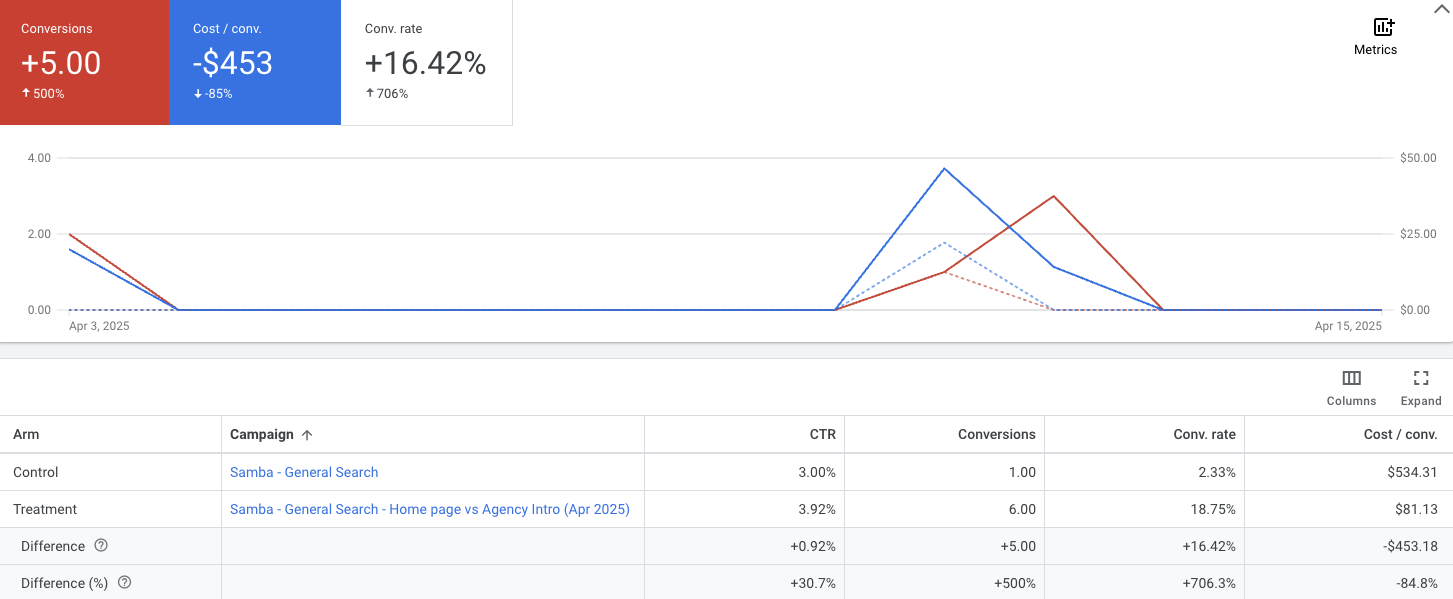Viewport: 1453px width, 599px height.
Task: Click the Arm column header
Action: coord(26,434)
